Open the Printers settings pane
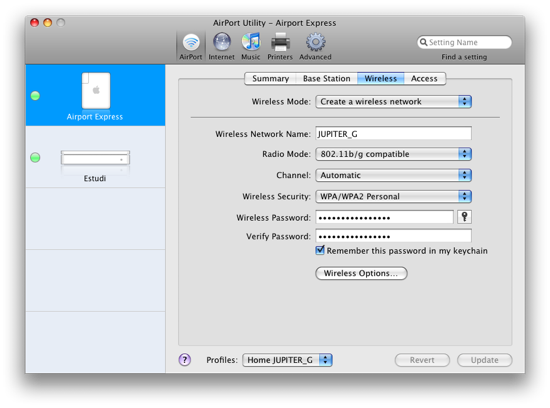 coord(280,46)
